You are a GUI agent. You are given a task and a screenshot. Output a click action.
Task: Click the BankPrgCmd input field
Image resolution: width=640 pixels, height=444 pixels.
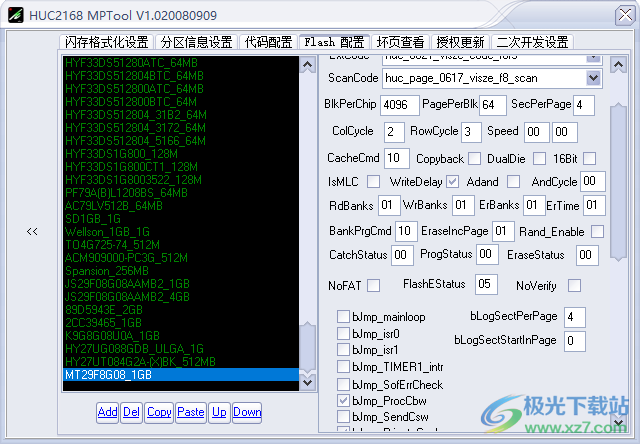point(406,231)
